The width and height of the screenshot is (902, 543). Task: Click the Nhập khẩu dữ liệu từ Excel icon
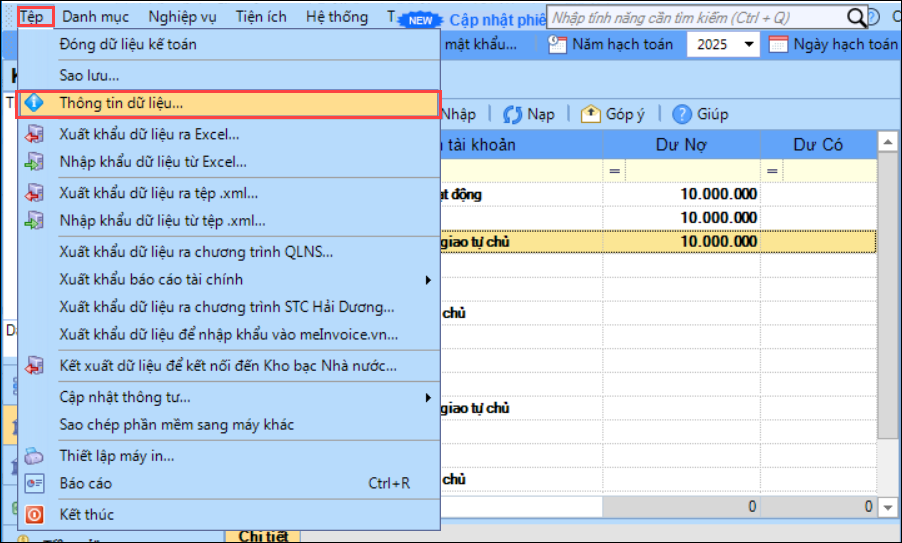[36, 161]
